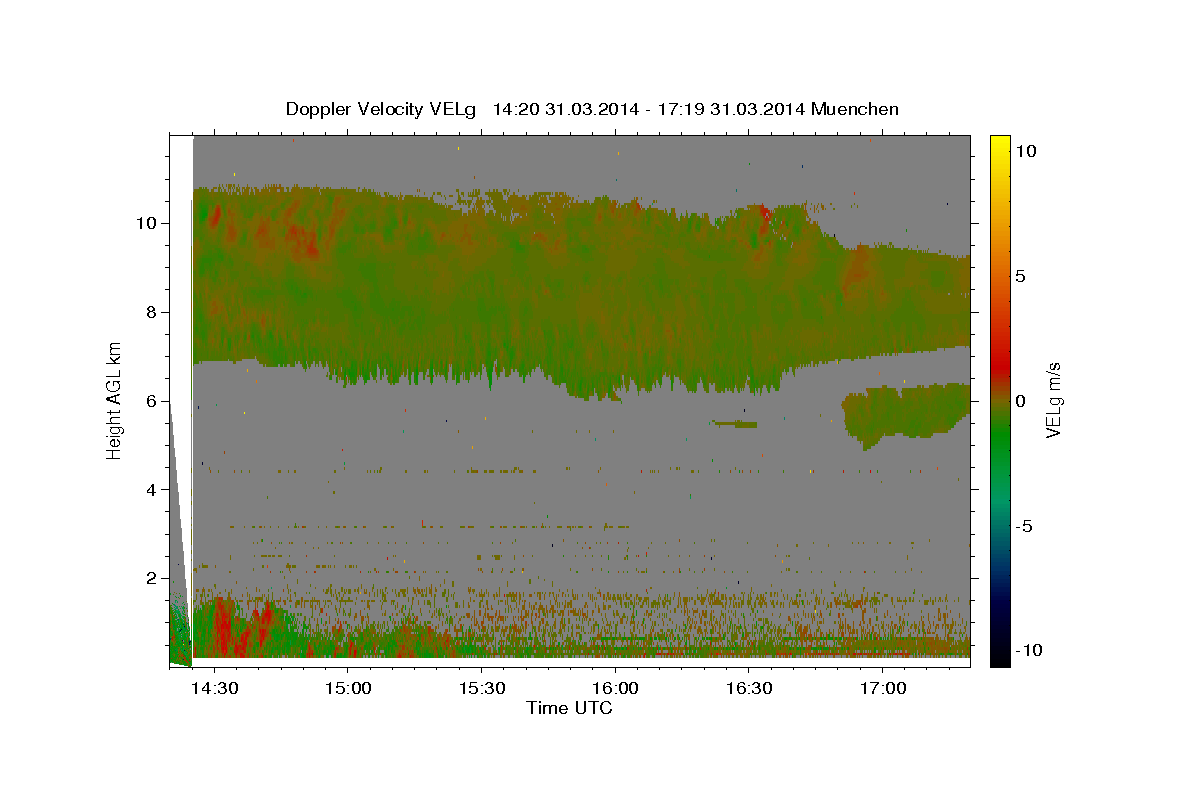Click the red low-level echo near 14:30

(x=223, y=628)
